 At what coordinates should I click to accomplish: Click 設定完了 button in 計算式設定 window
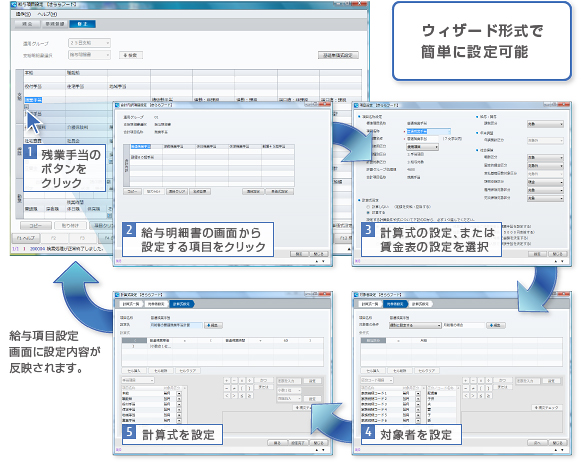(x=298, y=443)
